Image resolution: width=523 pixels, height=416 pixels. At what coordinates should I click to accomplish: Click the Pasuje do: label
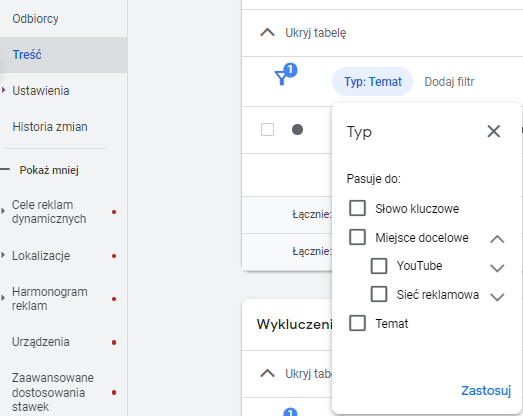[373, 179]
